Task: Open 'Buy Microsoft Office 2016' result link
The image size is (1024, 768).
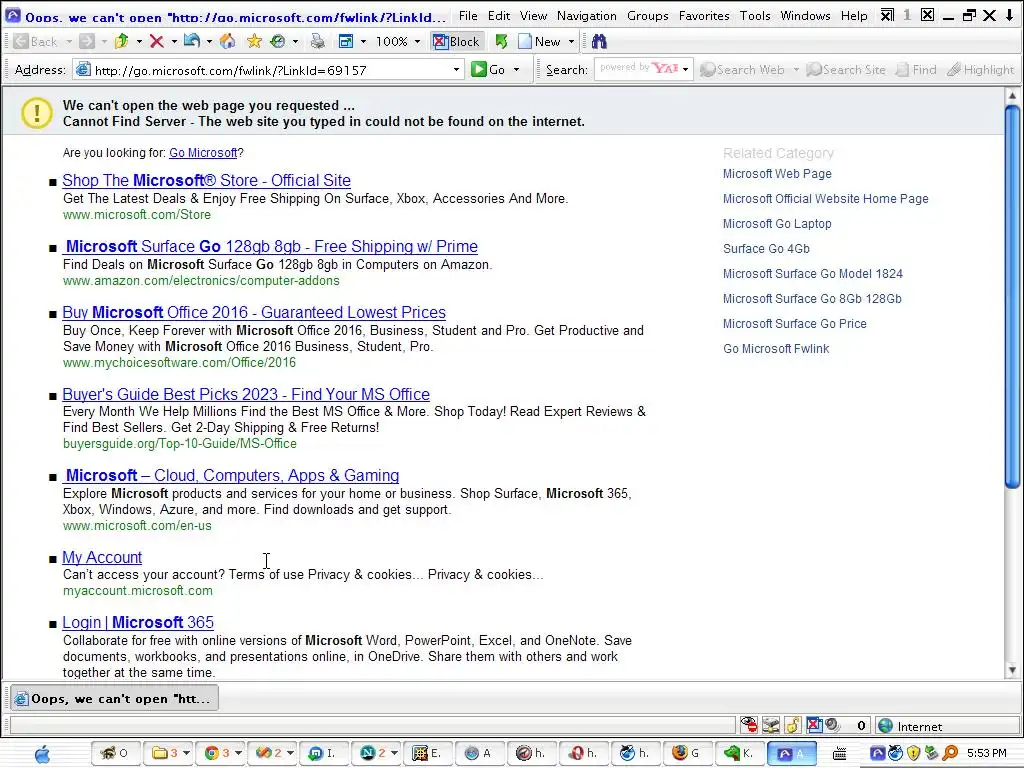Action: [x=254, y=312]
